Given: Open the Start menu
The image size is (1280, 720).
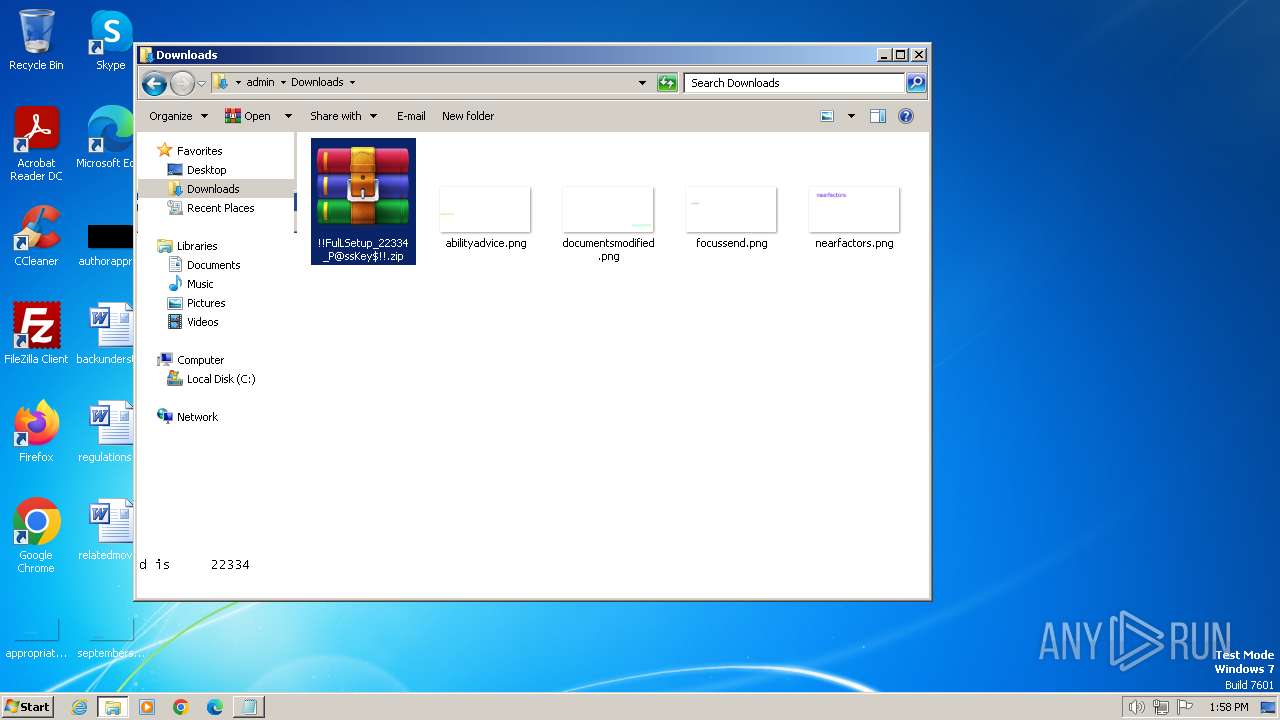Looking at the screenshot, I should tap(28, 707).
